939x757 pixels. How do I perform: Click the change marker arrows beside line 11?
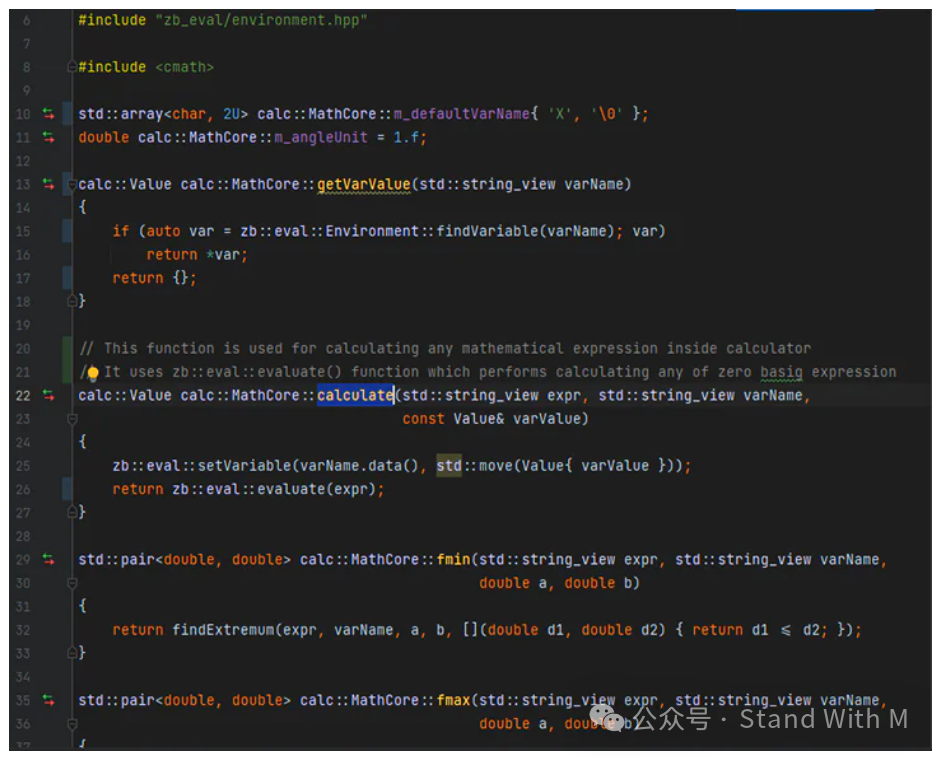coord(47,137)
